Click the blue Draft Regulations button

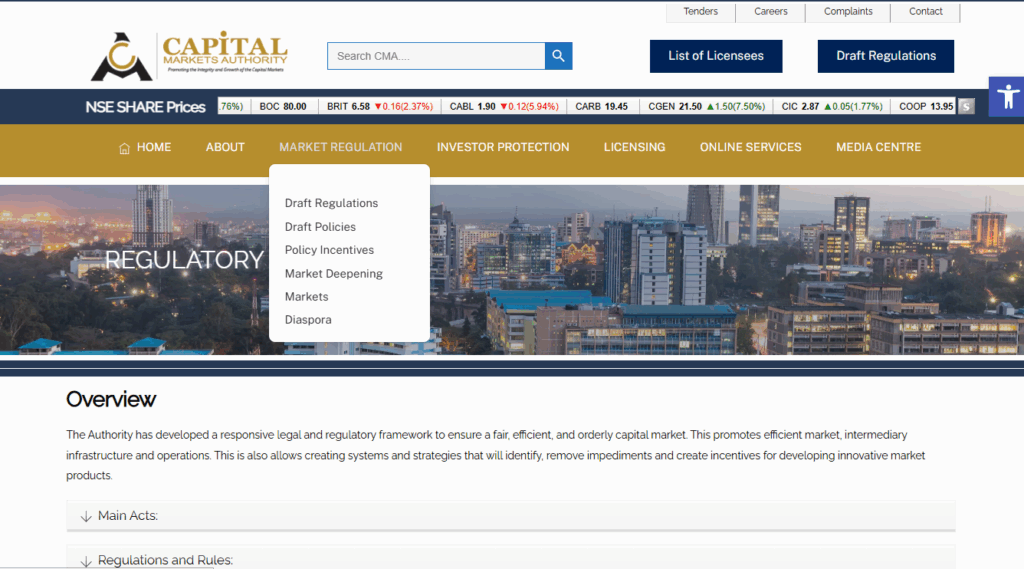pos(886,56)
